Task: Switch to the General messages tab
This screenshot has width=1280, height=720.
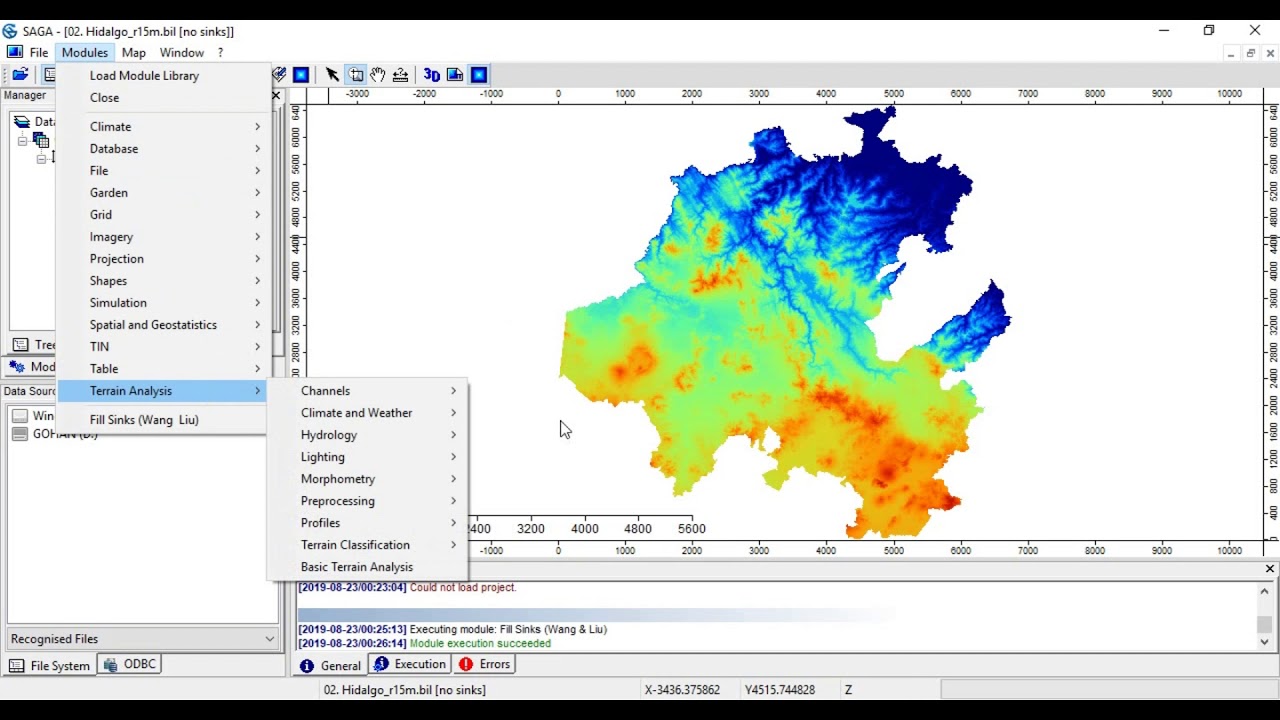Action: point(330,665)
